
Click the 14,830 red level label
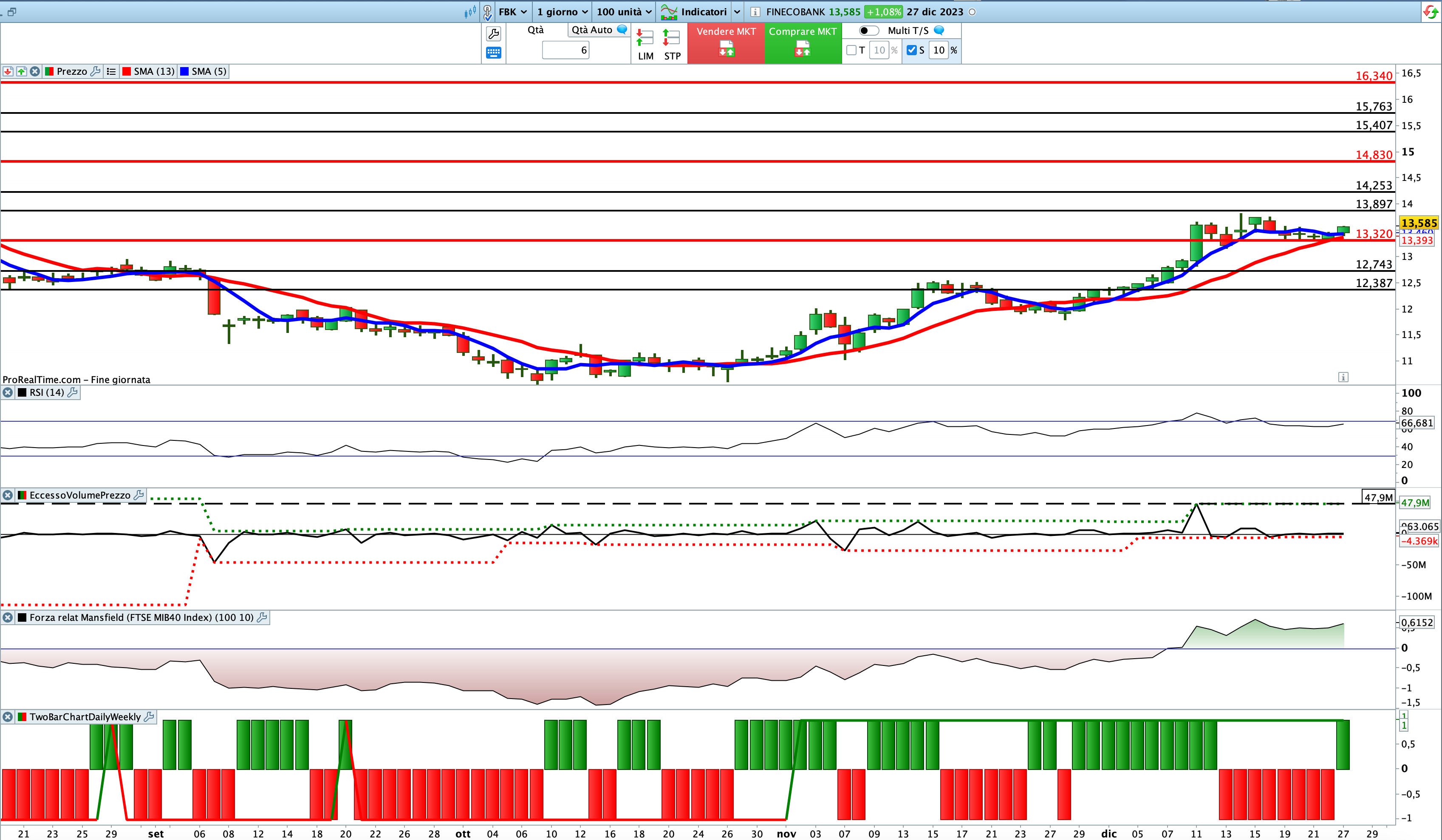(1373, 155)
